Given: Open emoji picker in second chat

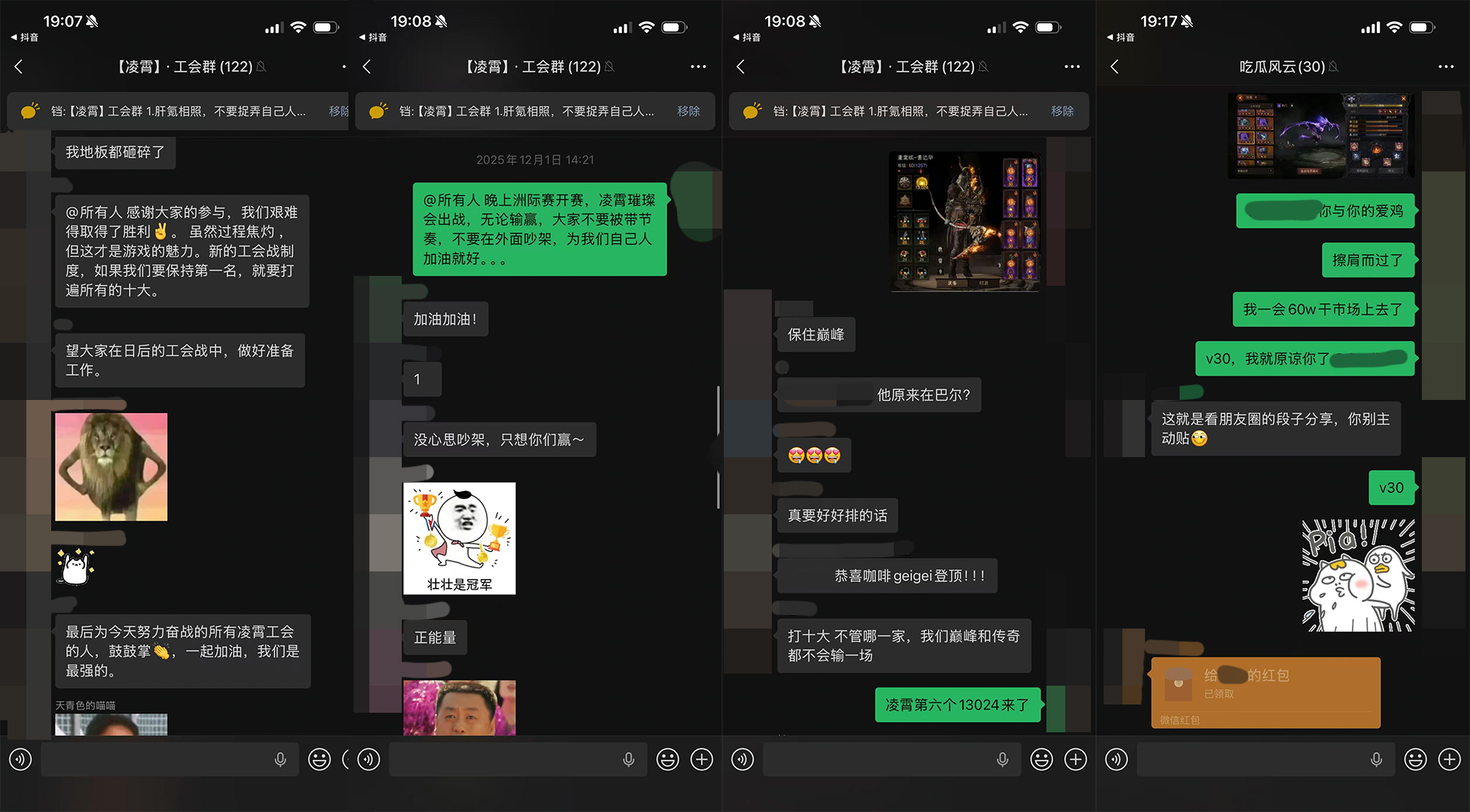Looking at the screenshot, I should pyautogui.click(x=667, y=760).
